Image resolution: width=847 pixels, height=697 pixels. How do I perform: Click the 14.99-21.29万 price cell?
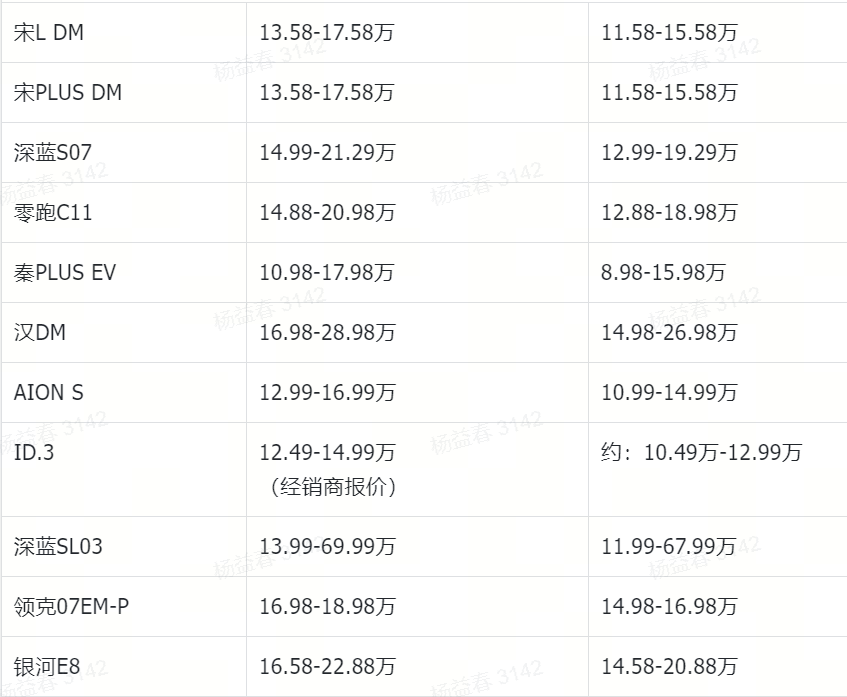[x=327, y=153]
